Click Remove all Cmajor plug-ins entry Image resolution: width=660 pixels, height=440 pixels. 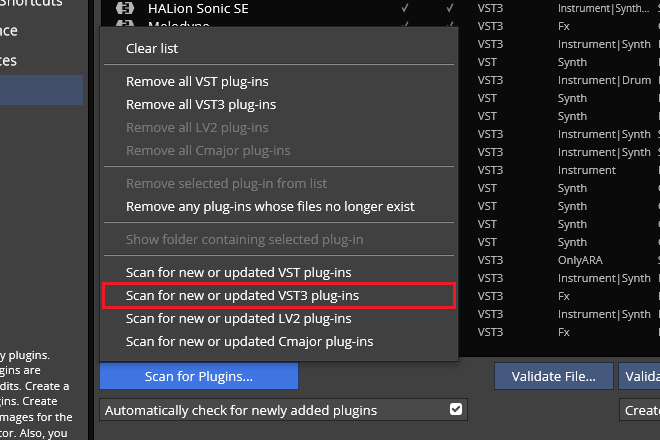tap(208, 150)
